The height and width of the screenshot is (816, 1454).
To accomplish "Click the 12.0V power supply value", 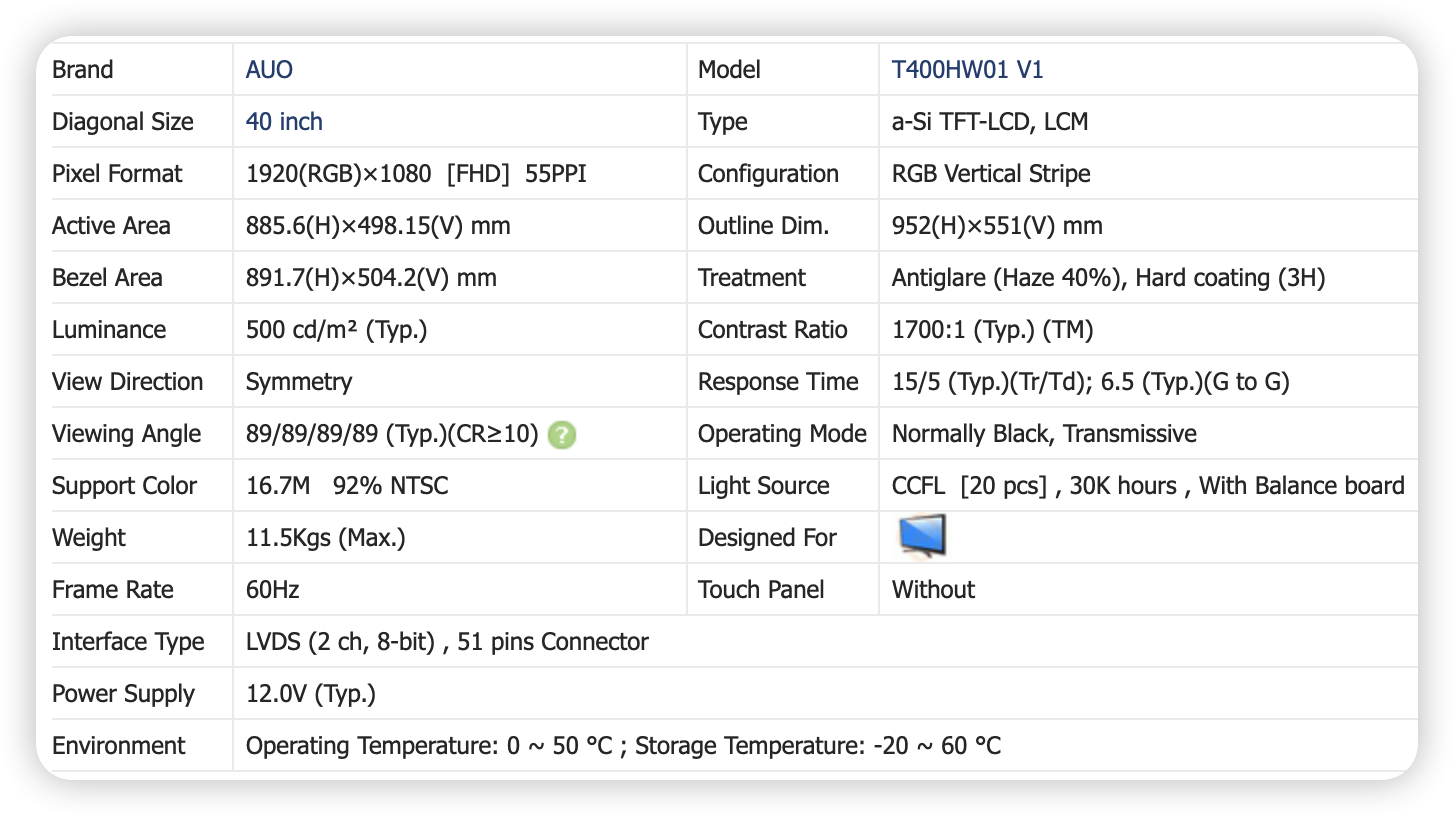I will (310, 694).
